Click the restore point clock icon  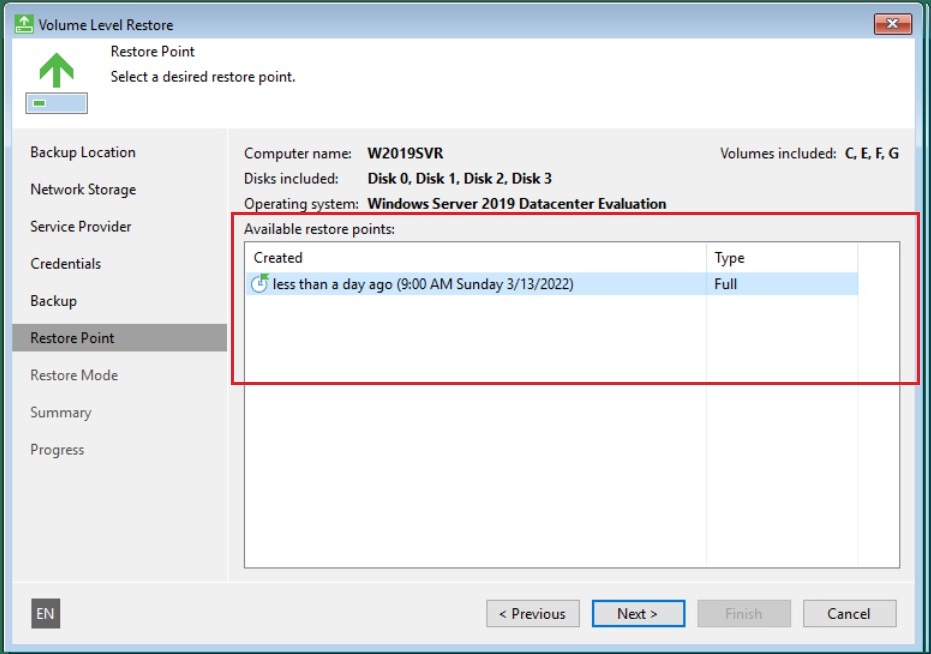[259, 284]
